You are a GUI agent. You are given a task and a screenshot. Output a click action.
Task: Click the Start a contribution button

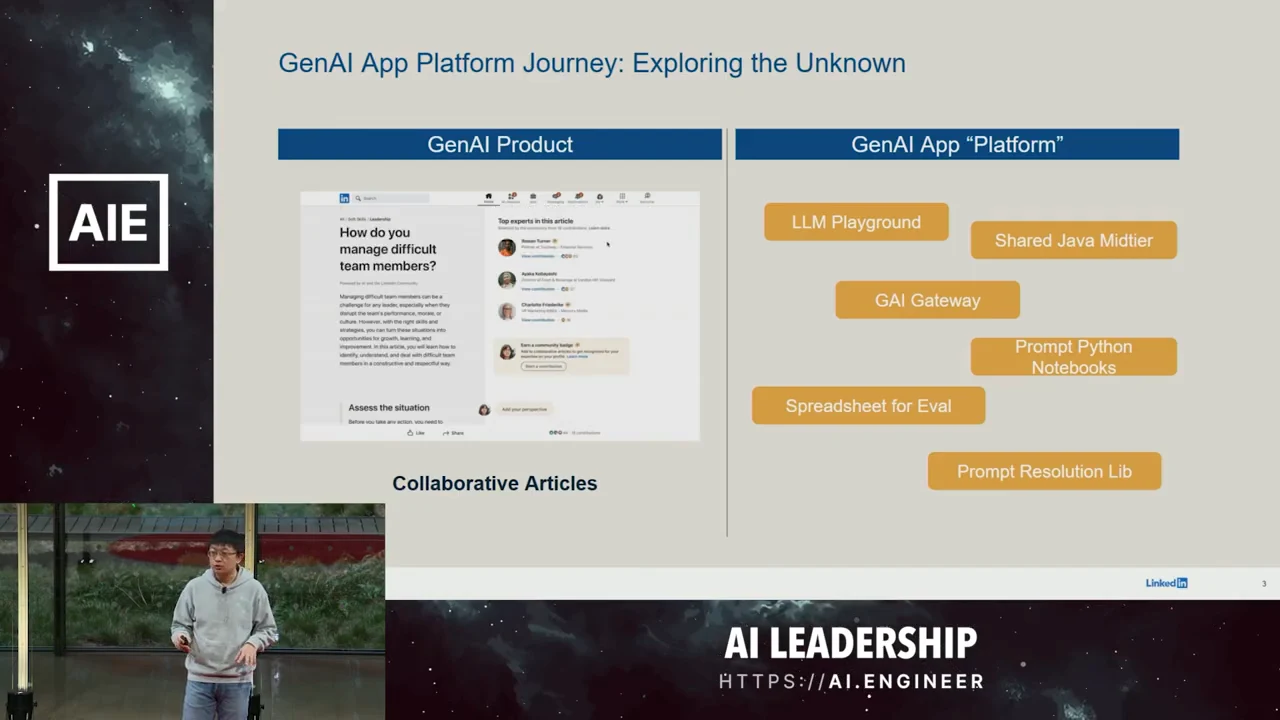[544, 366]
